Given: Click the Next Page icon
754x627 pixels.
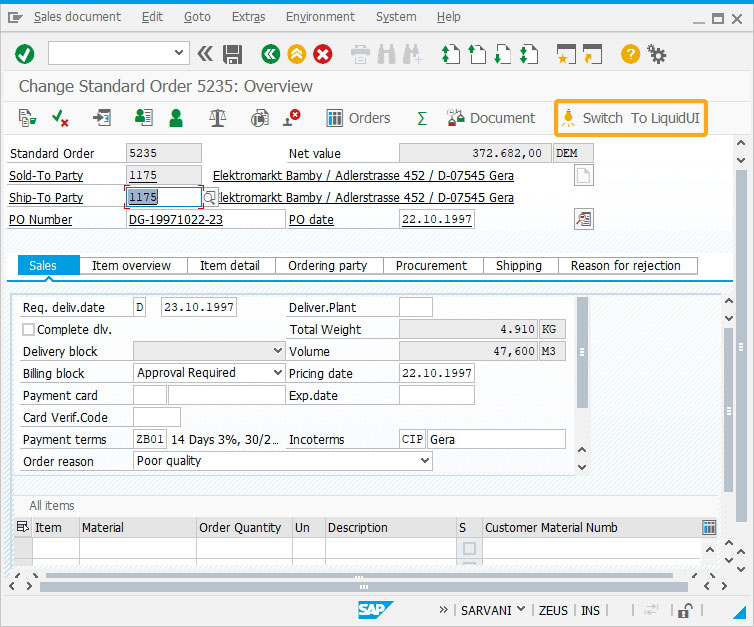Looking at the screenshot, I should pos(503,54).
